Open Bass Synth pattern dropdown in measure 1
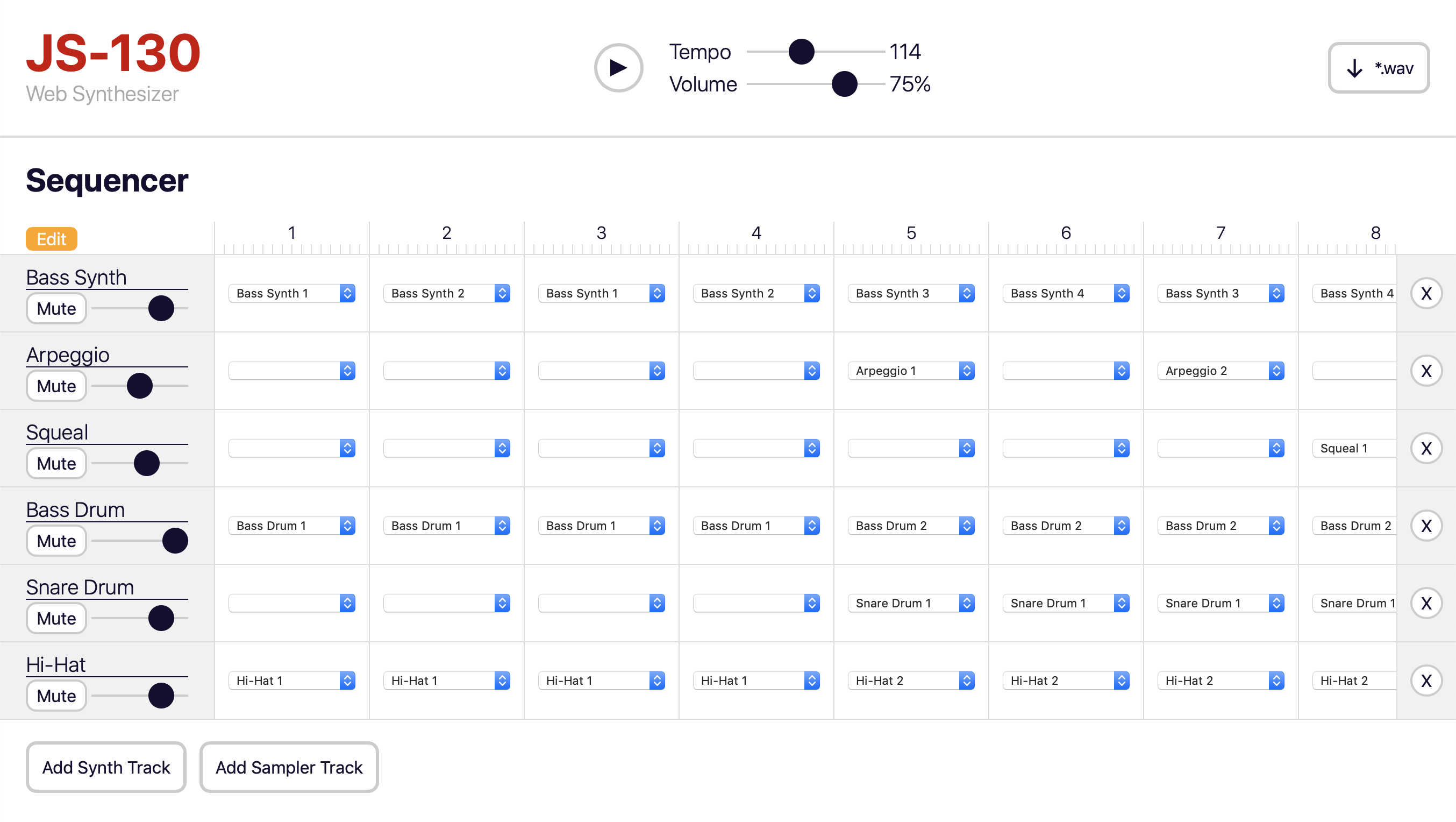1456x822 pixels. (291, 293)
